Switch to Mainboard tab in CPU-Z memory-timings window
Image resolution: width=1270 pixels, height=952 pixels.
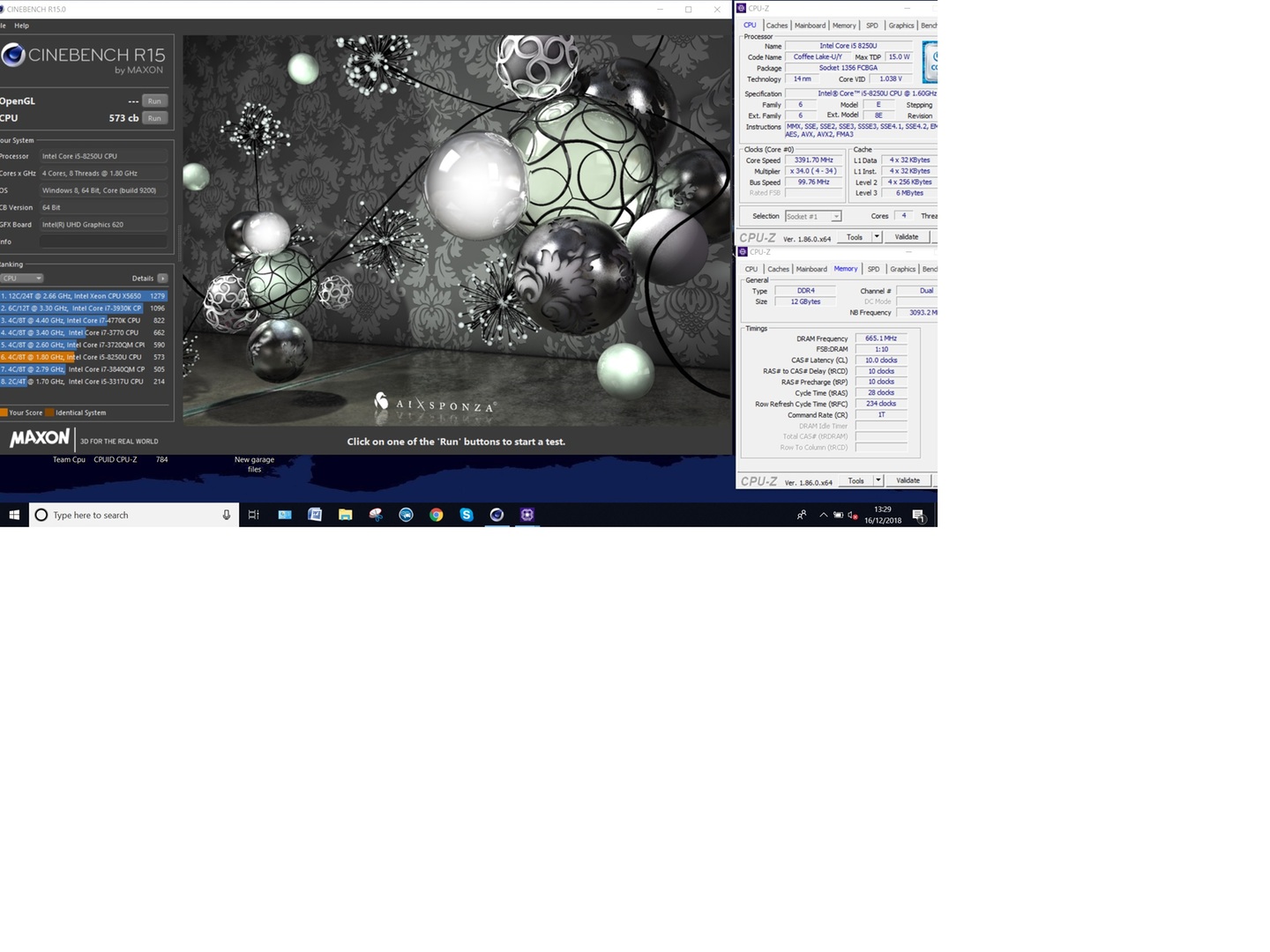coord(811,269)
